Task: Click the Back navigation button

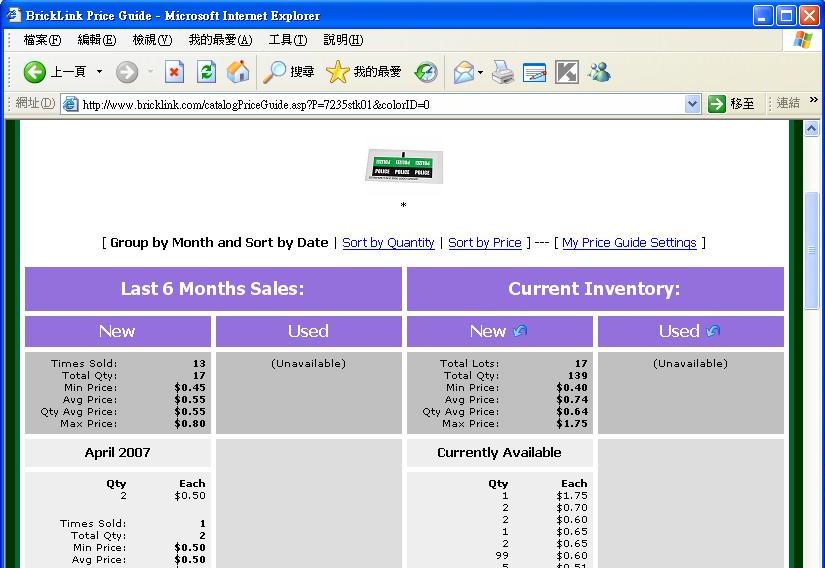Action: coord(36,72)
